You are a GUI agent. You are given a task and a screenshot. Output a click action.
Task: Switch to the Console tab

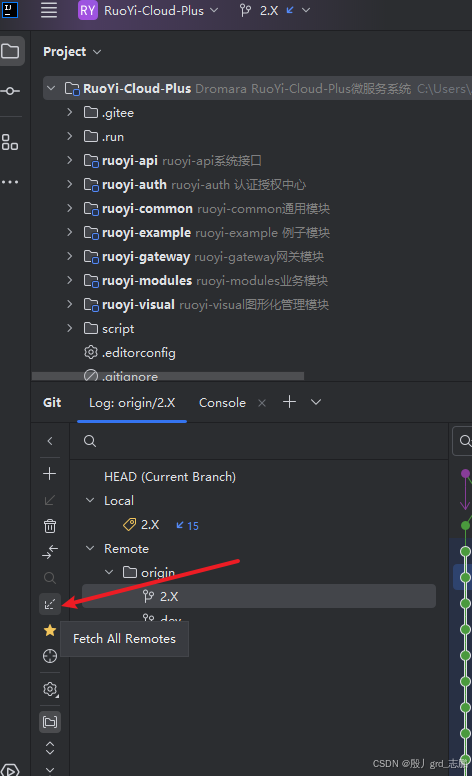click(x=222, y=403)
